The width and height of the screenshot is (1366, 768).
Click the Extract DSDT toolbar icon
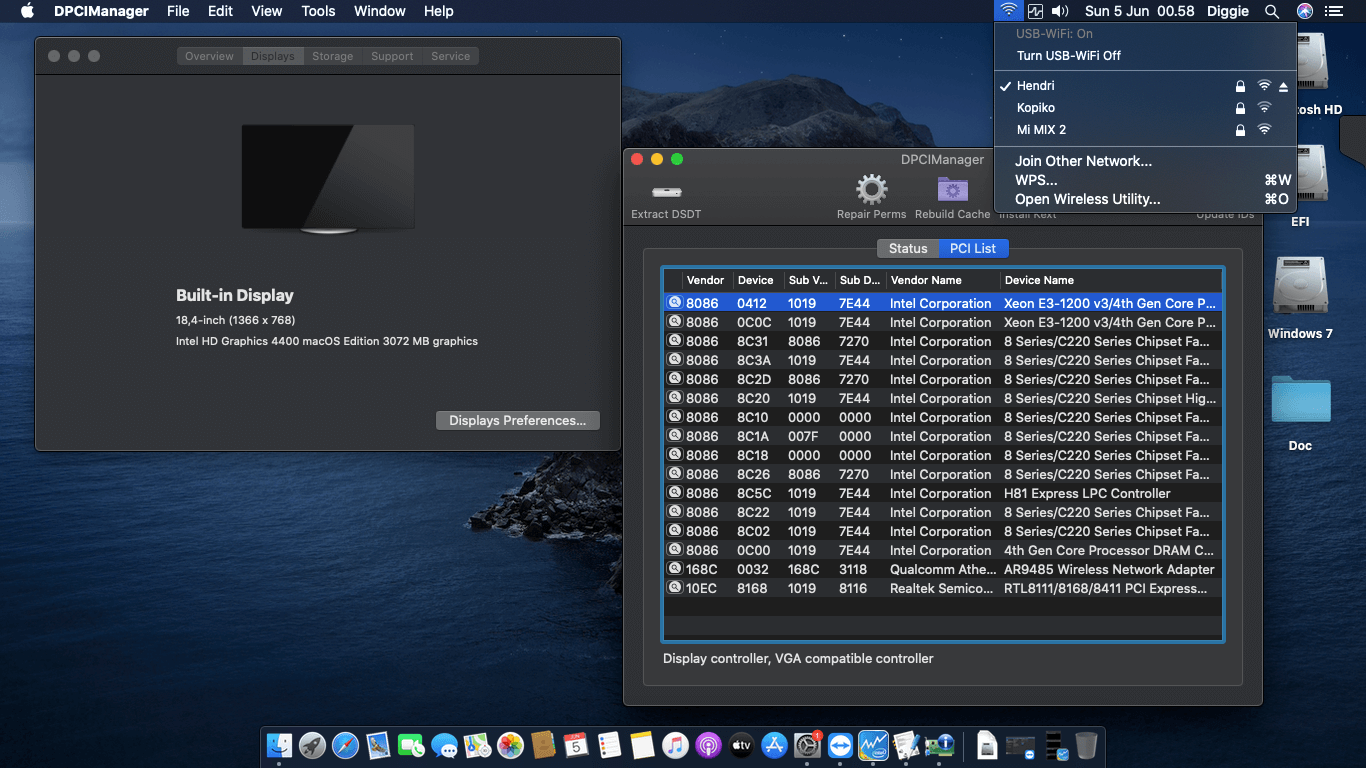point(666,192)
